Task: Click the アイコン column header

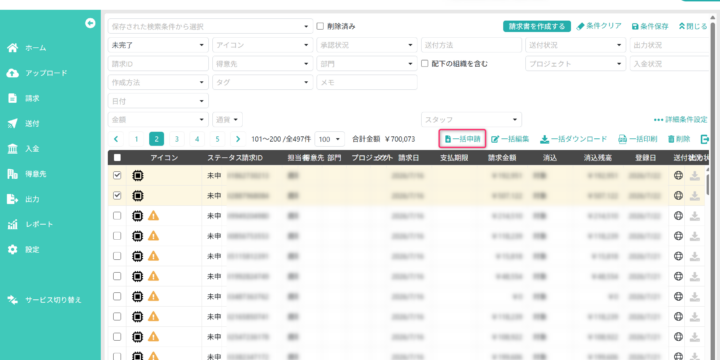Action: click(164, 158)
